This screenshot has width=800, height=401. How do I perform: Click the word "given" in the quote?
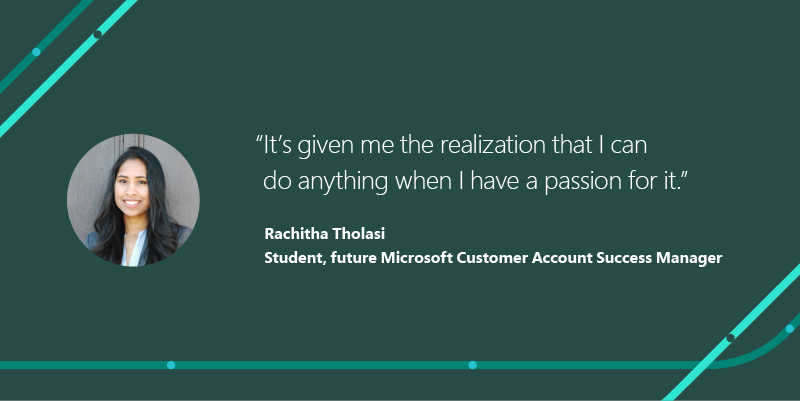pos(320,145)
